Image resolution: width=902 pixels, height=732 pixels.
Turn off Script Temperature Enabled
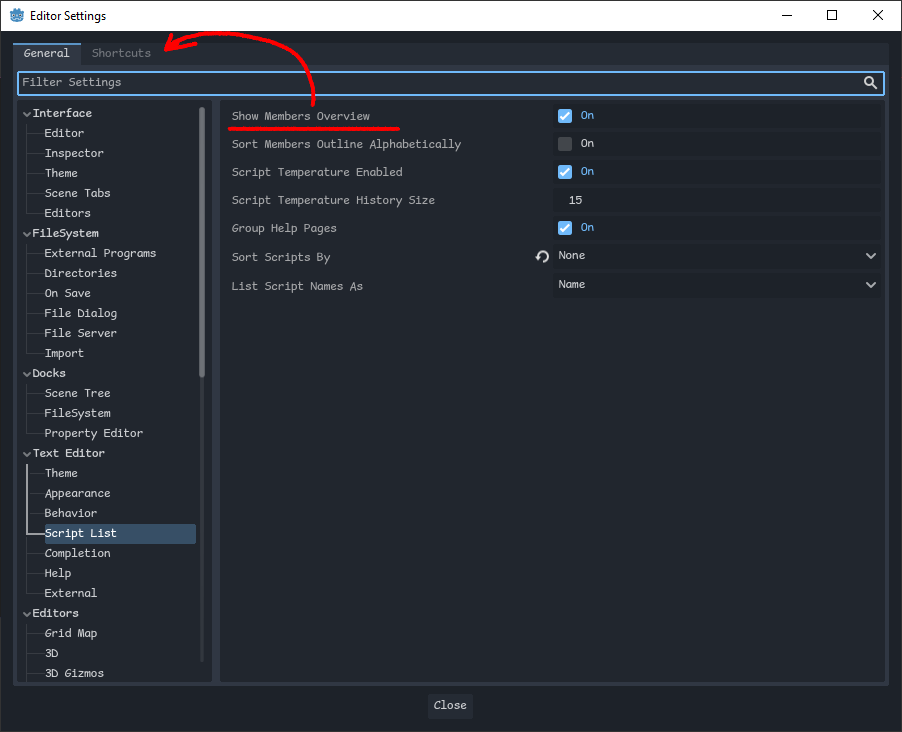(564, 171)
